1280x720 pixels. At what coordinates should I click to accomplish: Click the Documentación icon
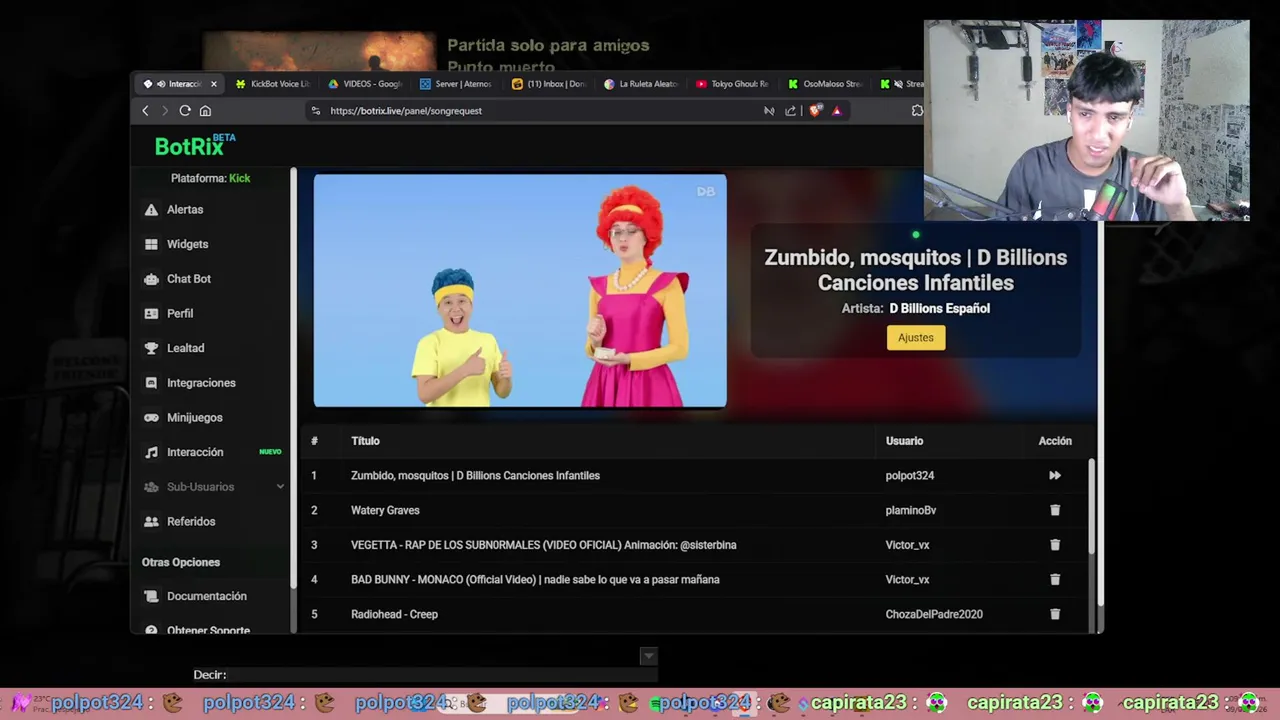[151, 596]
